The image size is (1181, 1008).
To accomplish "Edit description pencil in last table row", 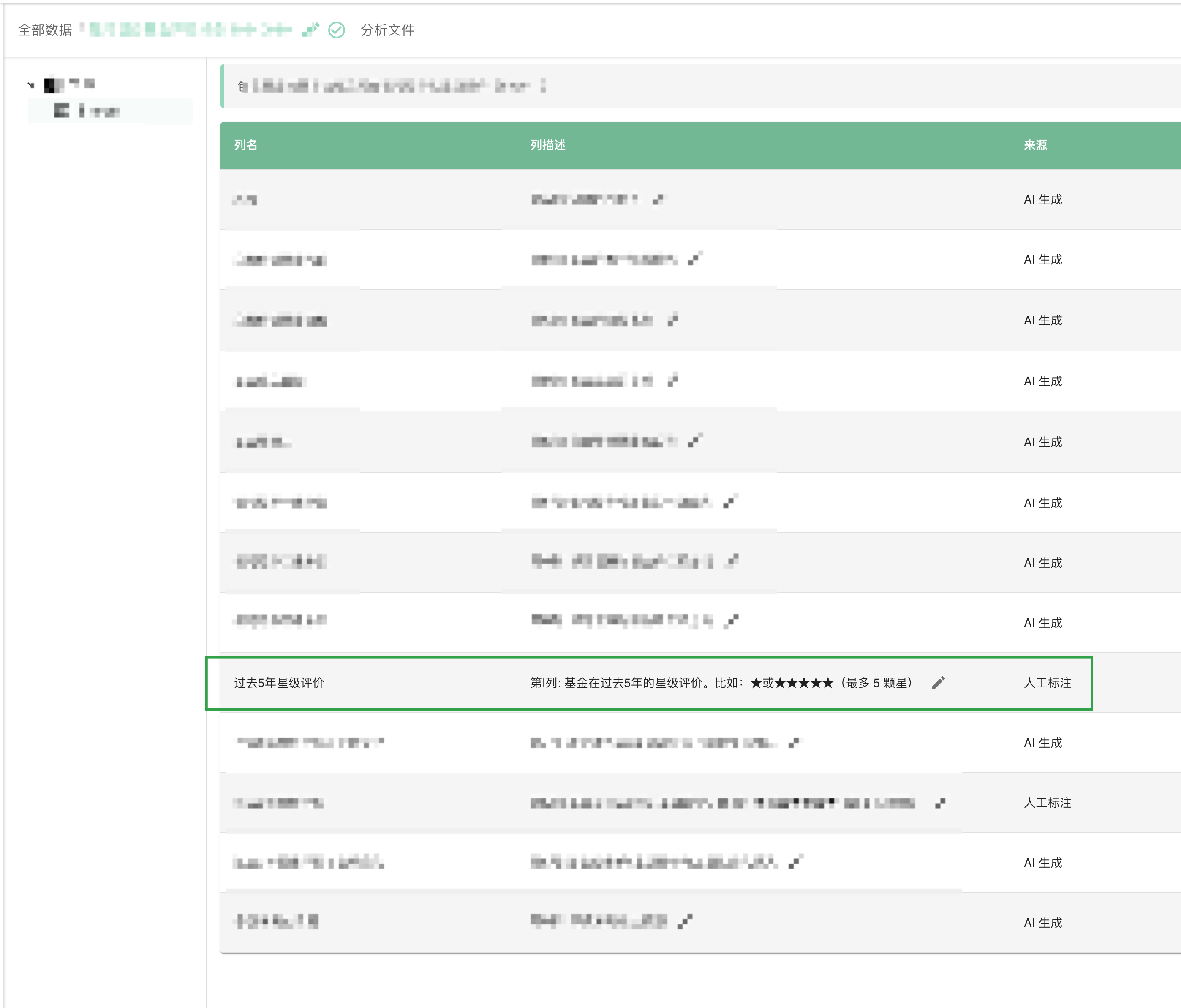I will coord(685,921).
